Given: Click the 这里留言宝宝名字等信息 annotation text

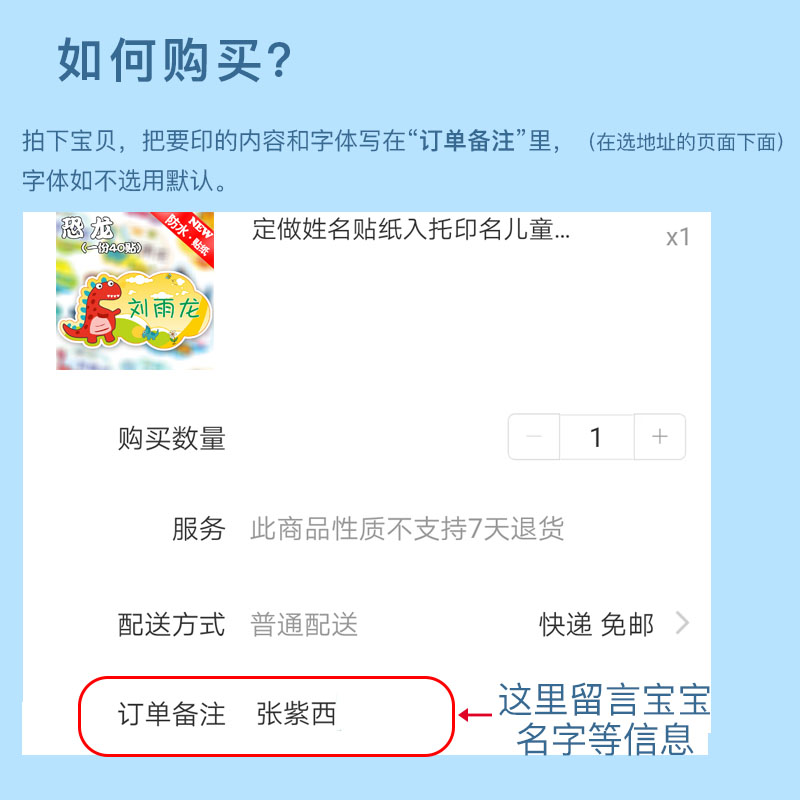Looking at the screenshot, I should tap(604, 719).
